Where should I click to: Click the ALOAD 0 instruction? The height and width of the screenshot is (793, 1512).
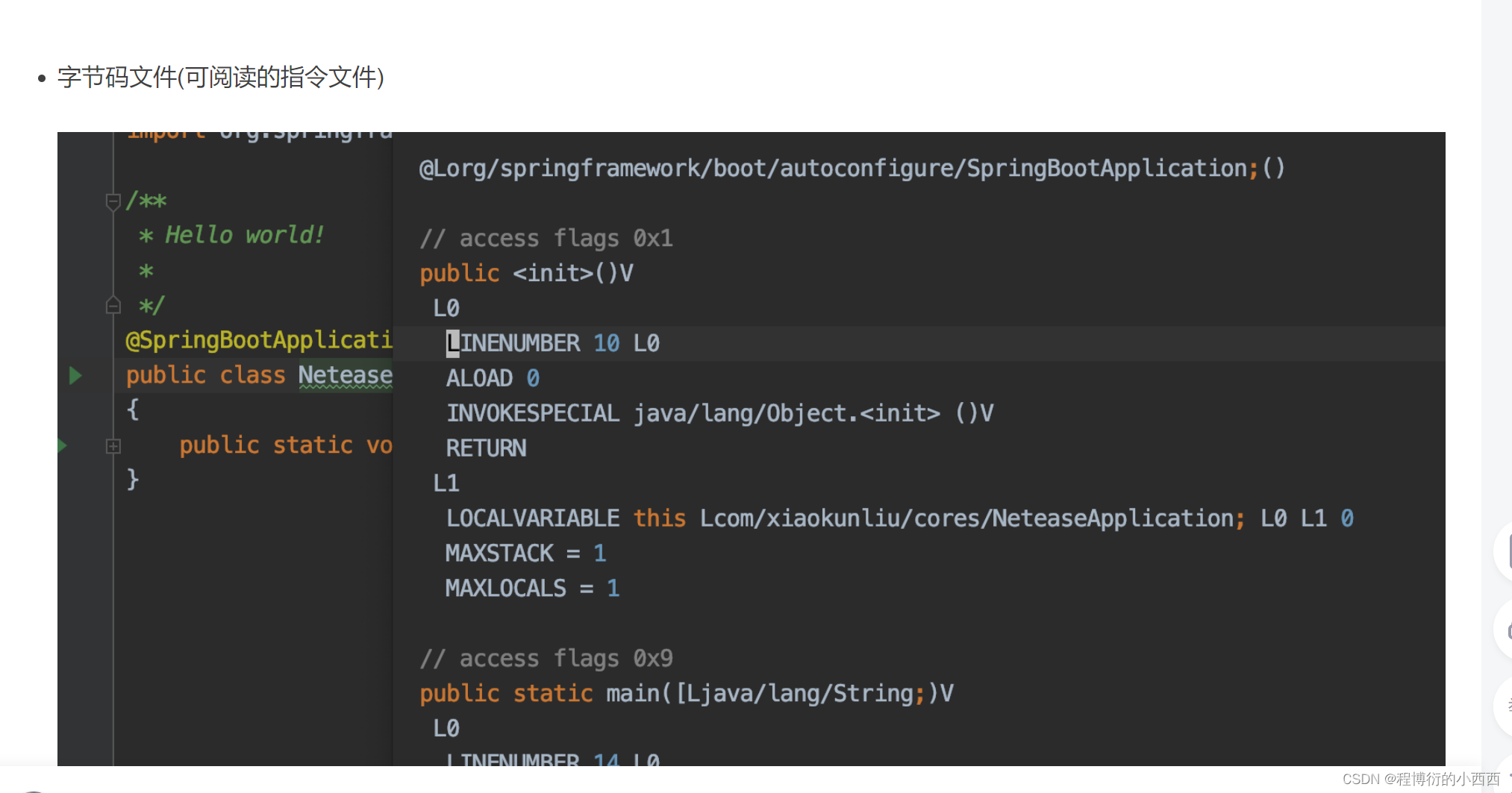click(x=493, y=378)
